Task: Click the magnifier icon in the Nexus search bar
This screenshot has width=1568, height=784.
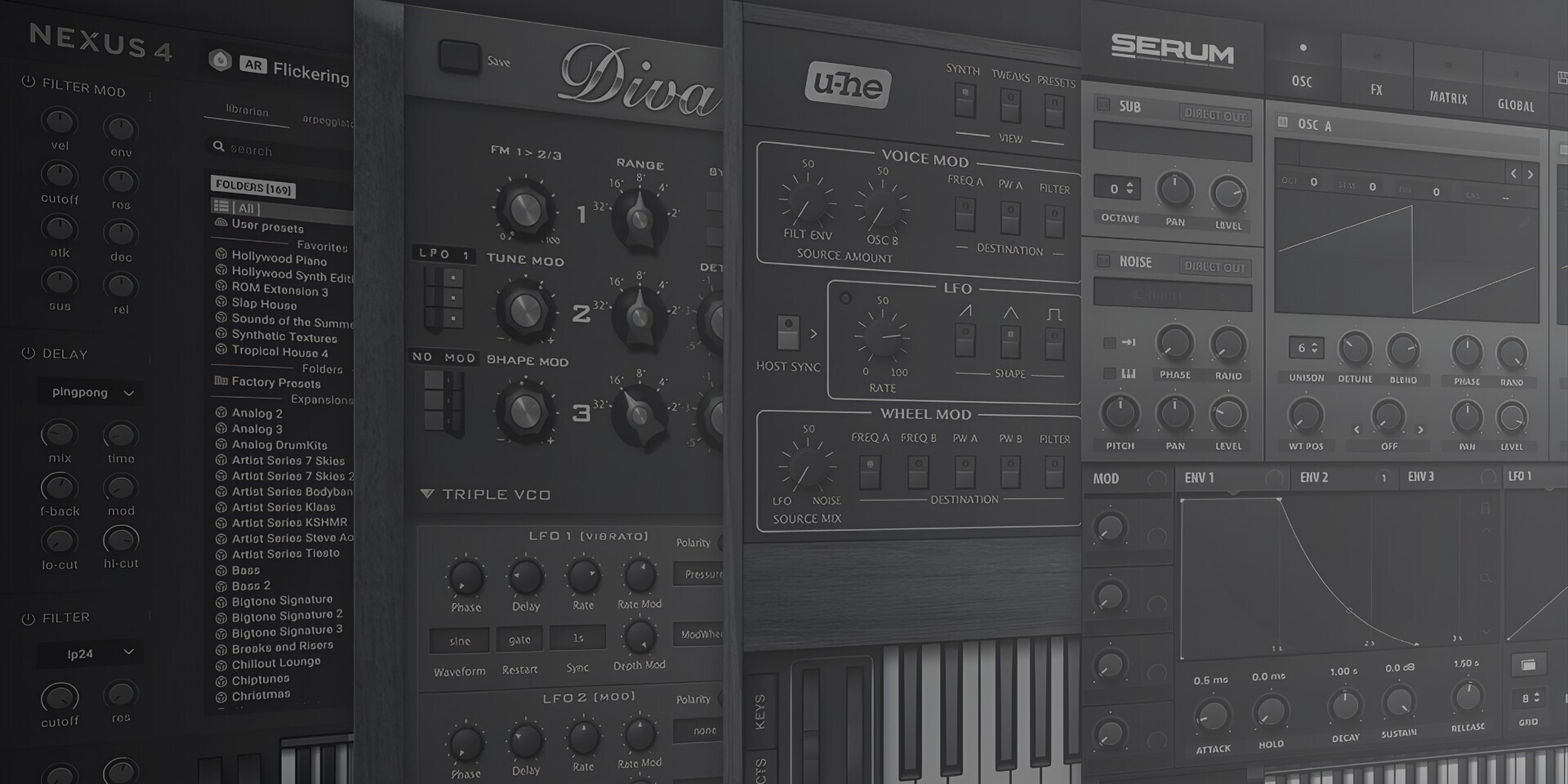Action: 218,146
